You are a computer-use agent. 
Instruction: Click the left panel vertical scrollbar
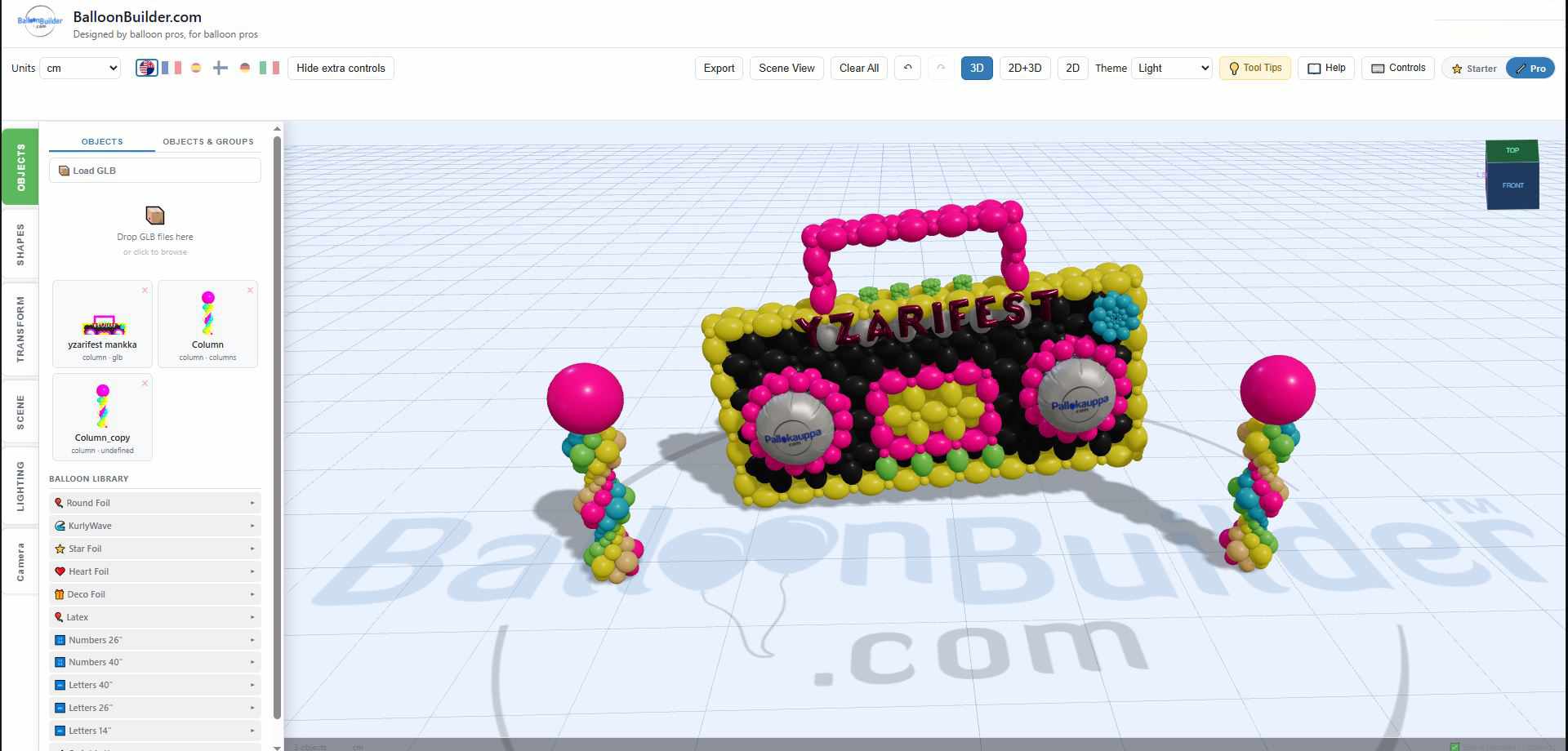tap(277, 427)
